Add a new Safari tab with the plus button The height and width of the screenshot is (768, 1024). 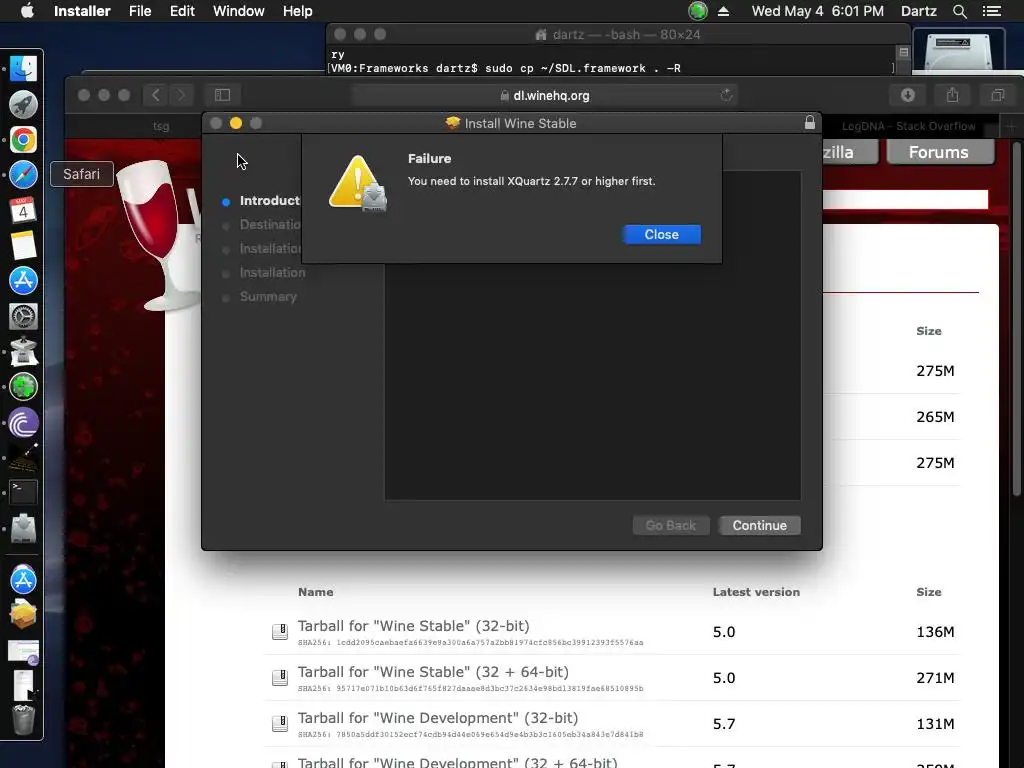(x=1010, y=126)
